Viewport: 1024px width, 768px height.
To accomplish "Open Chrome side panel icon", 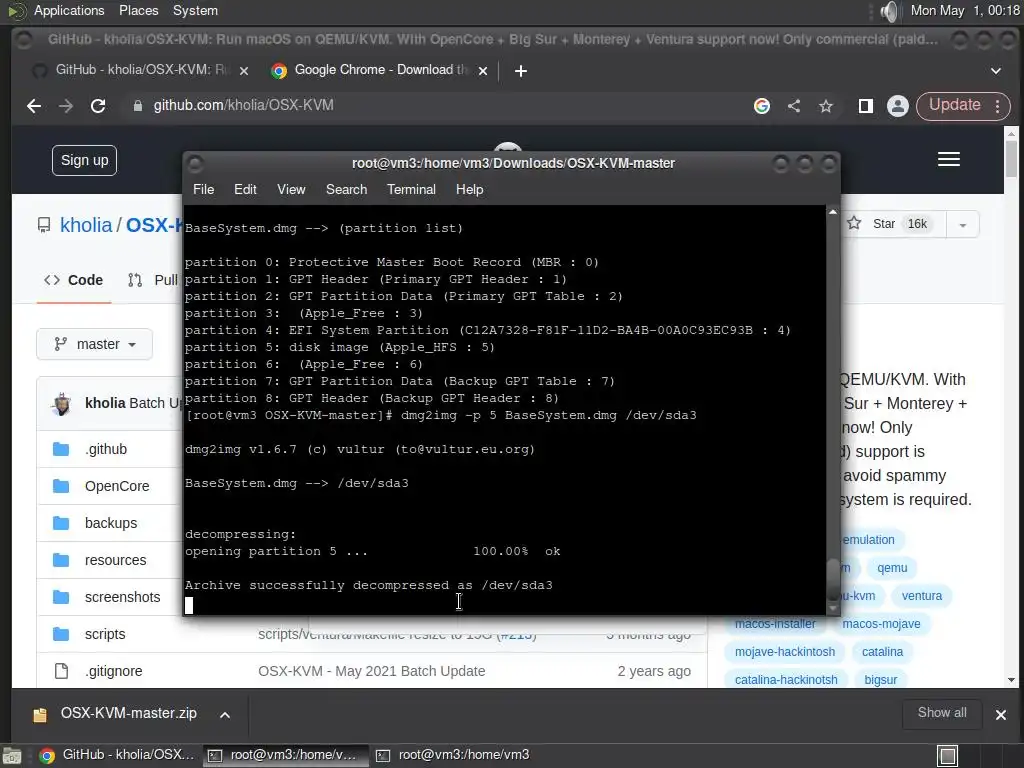I will (865, 106).
